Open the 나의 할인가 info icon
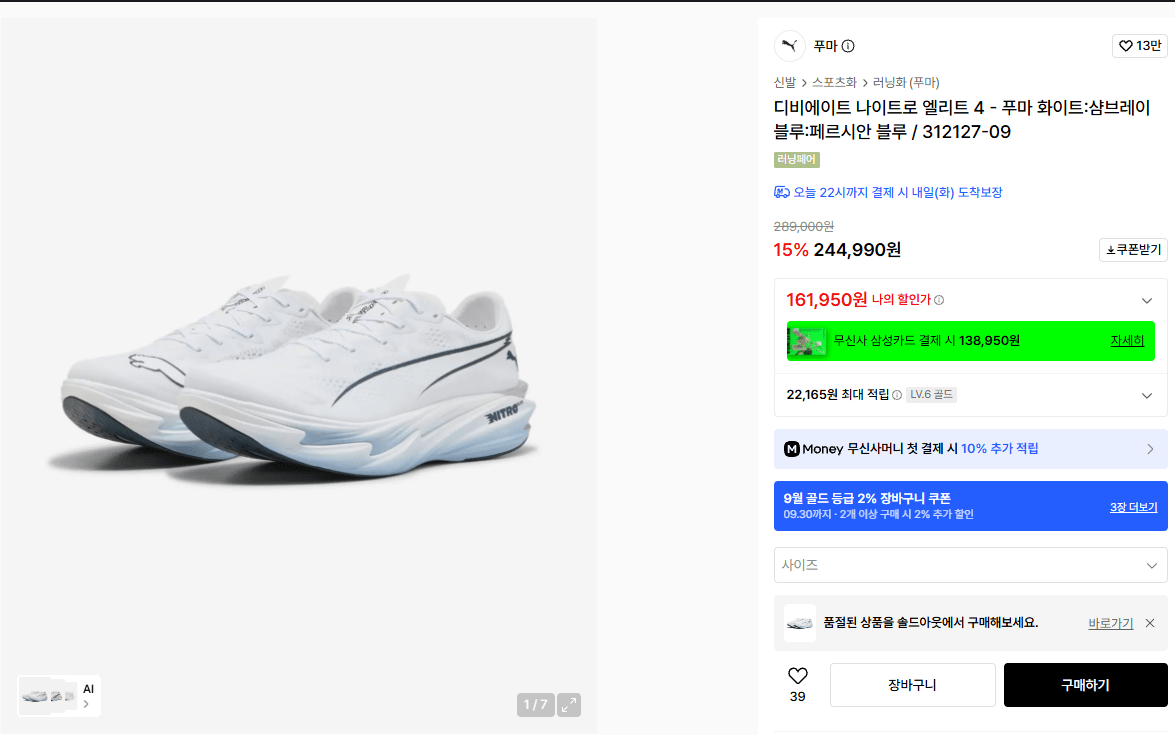Image resolution: width=1175 pixels, height=735 pixels. [939, 300]
